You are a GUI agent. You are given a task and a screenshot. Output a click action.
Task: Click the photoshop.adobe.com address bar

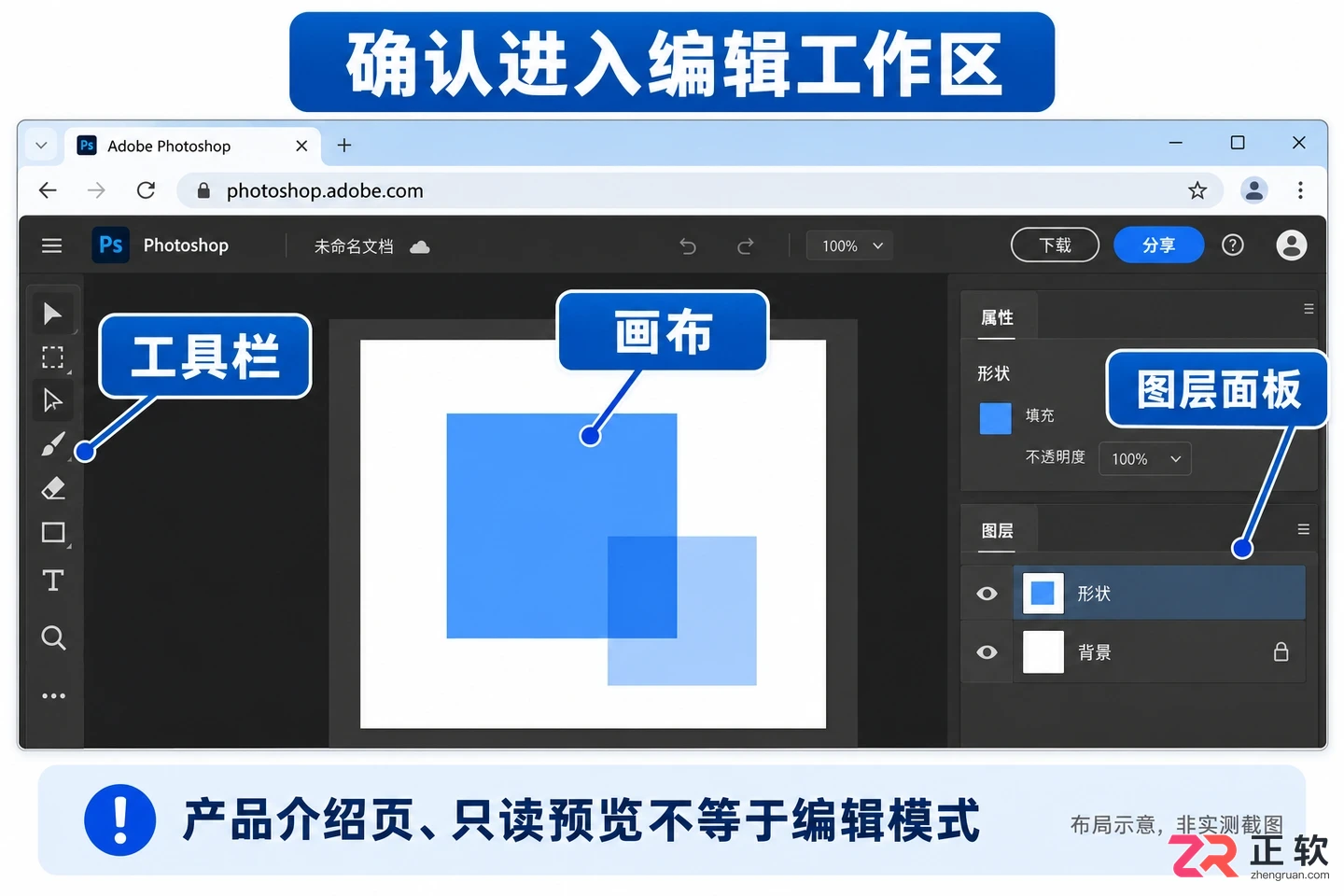coord(700,190)
